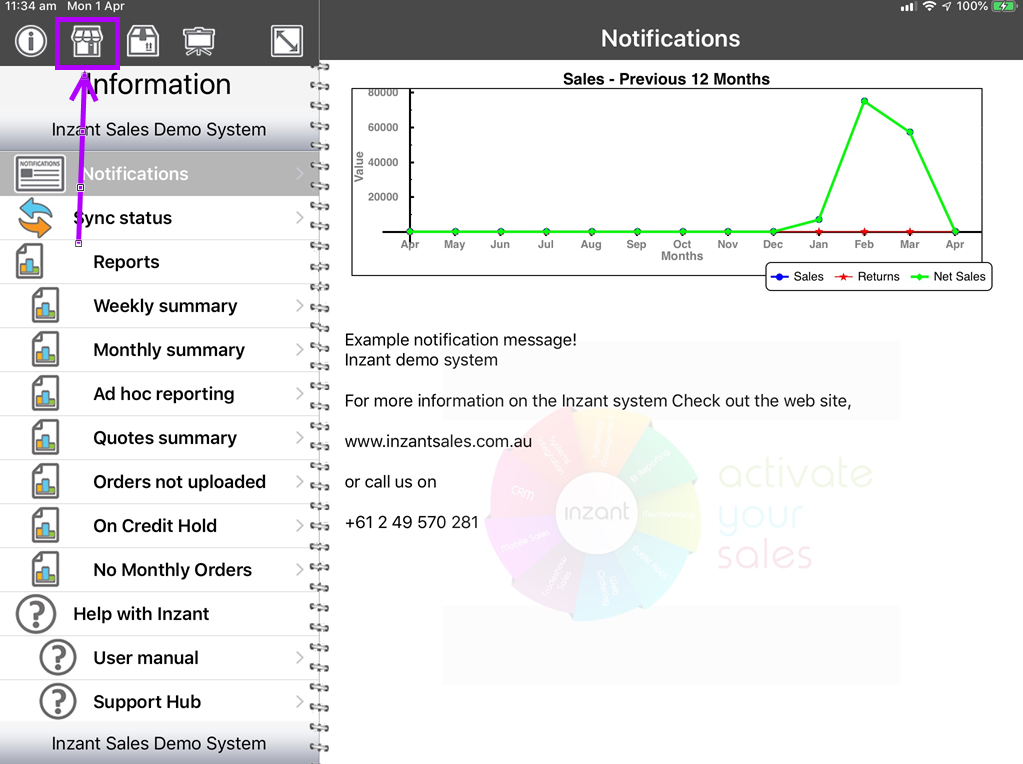Expand the User manual chevron
The height and width of the screenshot is (764, 1023).
299,658
